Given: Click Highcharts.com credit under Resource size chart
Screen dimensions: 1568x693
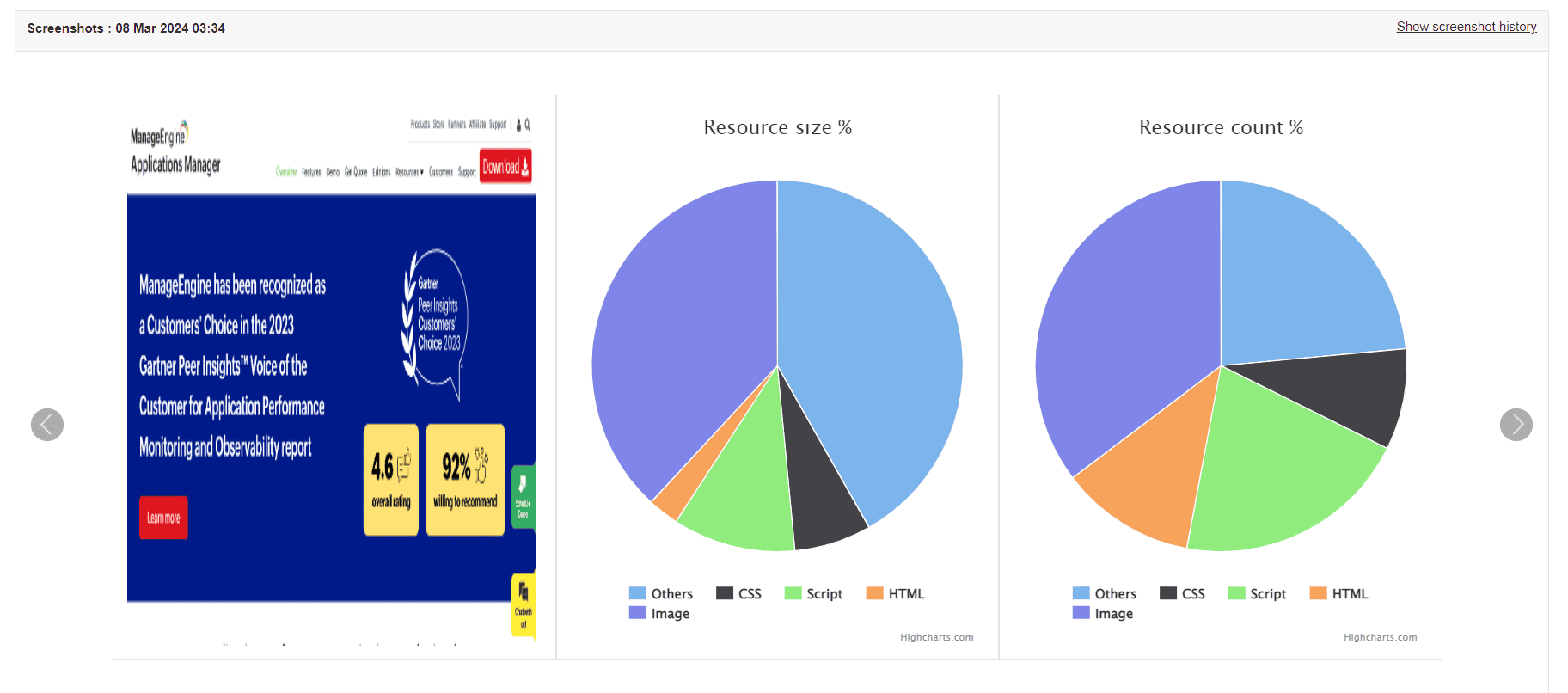Looking at the screenshot, I should [x=936, y=637].
